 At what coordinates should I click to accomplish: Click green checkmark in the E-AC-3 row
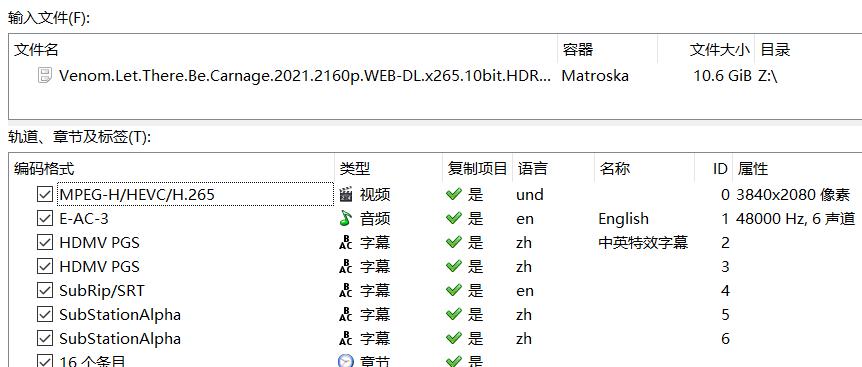coord(454,219)
